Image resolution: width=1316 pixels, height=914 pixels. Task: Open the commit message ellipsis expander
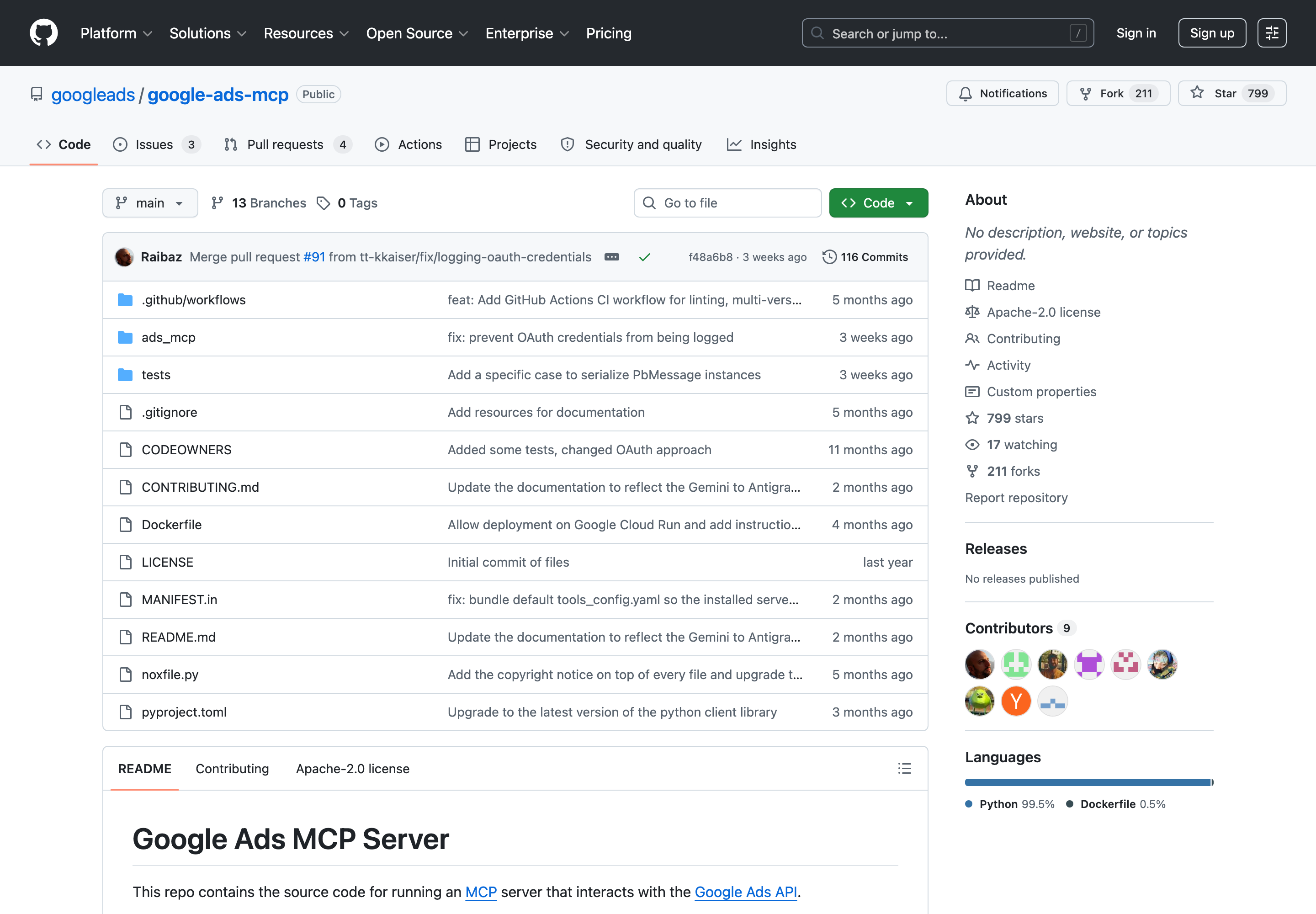click(x=611, y=257)
